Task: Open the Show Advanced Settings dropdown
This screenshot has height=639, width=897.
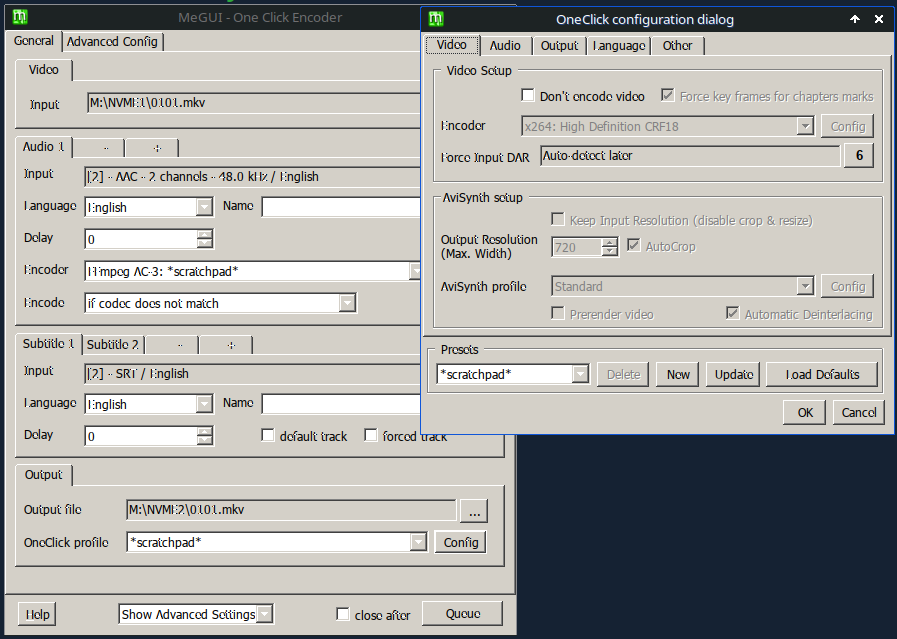Action: 264,614
